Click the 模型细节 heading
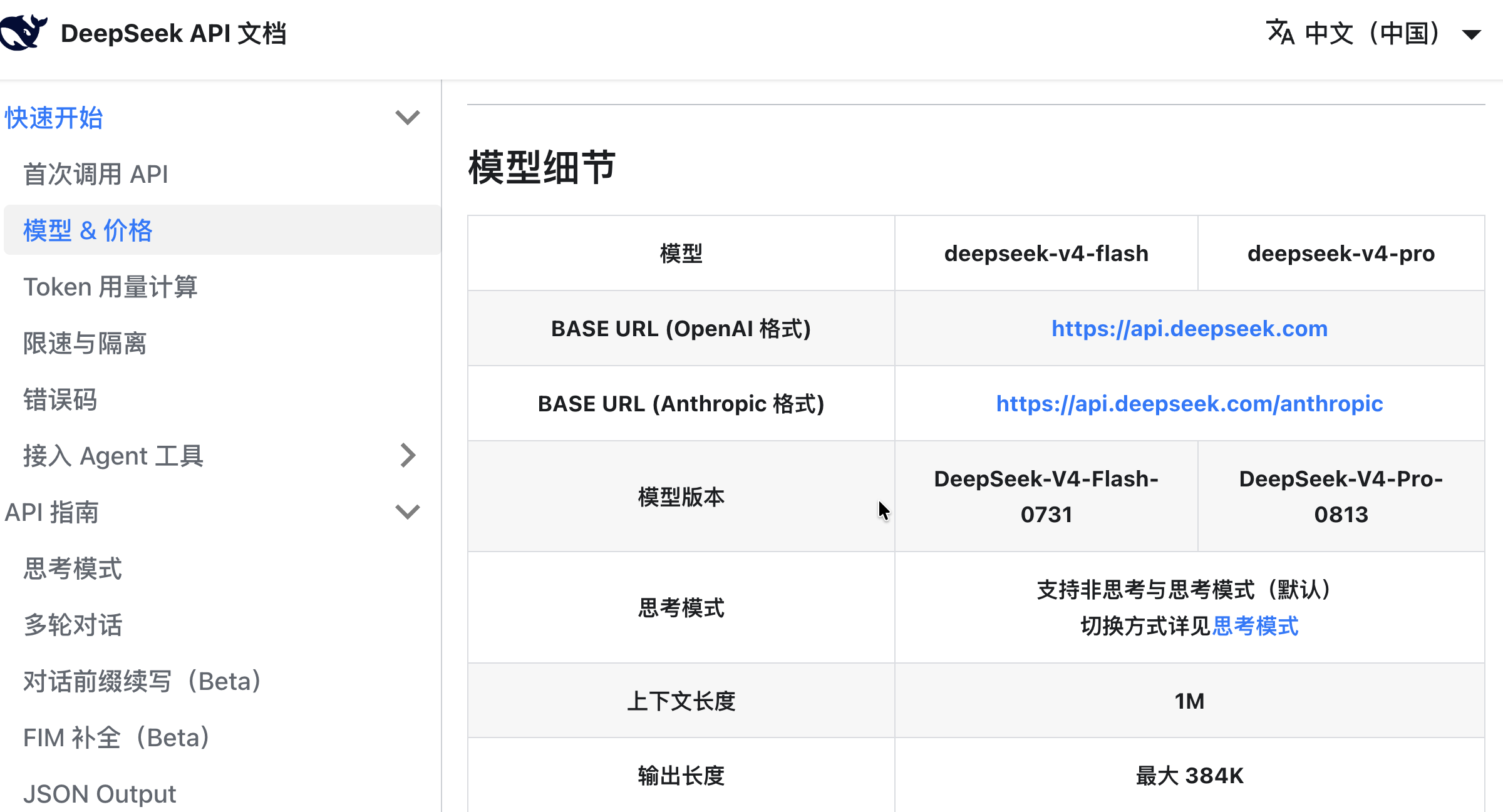The width and height of the screenshot is (1503, 812). 542,167
